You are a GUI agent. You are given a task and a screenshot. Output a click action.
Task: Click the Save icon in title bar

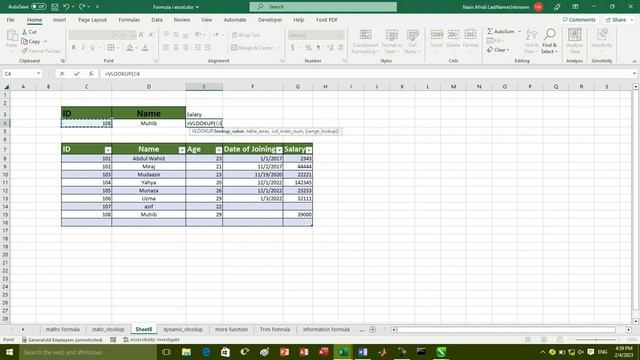[55, 7]
